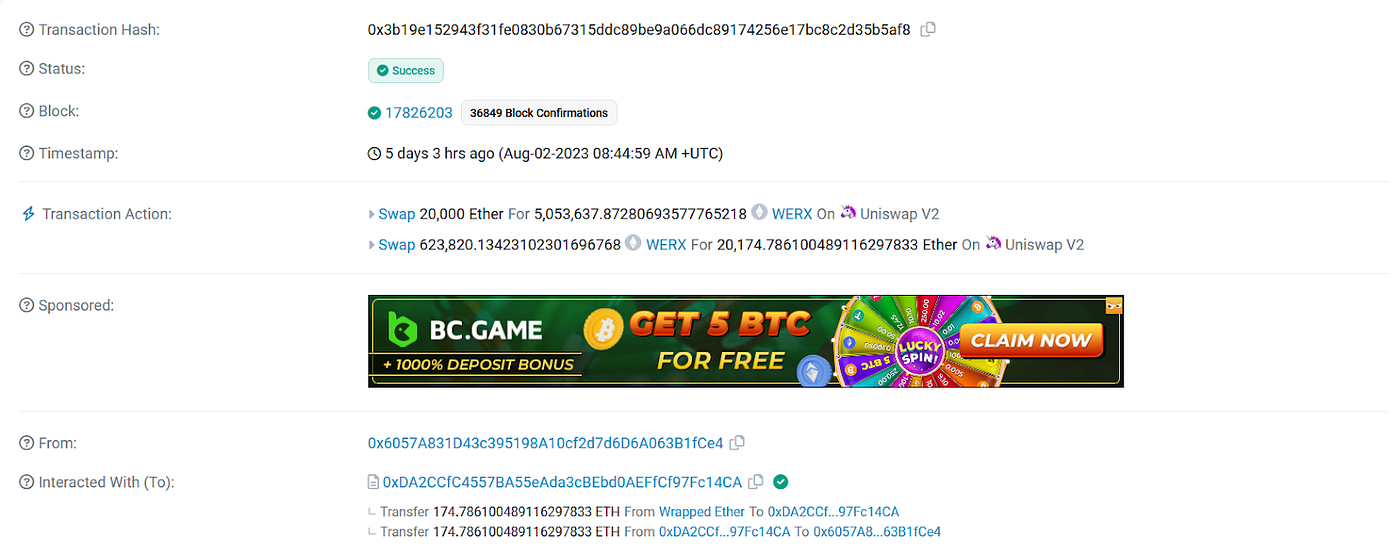
Task: Open the second WERX token link
Action: 666,244
